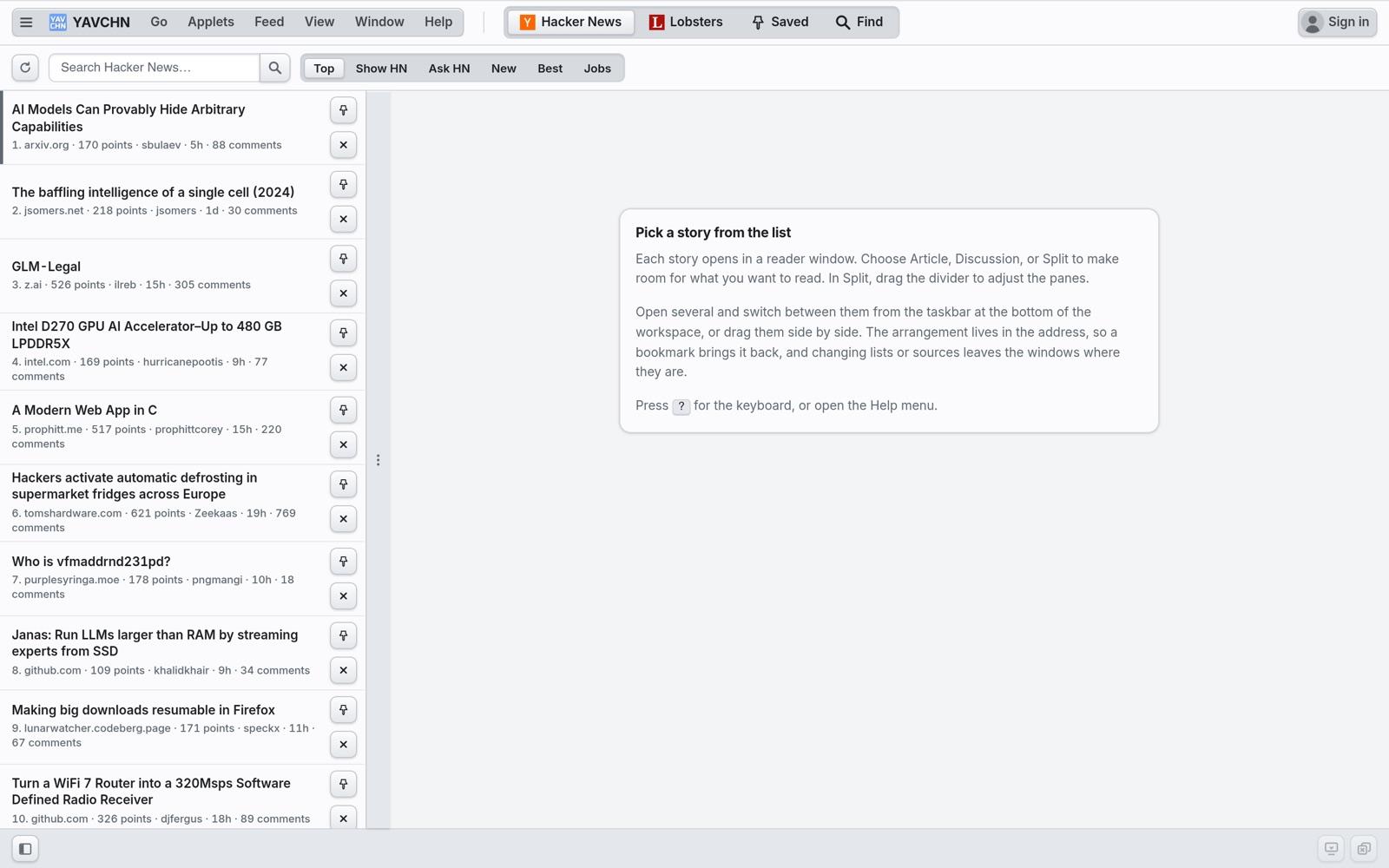Select the Ask HN tab
The image size is (1389, 868).
(x=449, y=69)
